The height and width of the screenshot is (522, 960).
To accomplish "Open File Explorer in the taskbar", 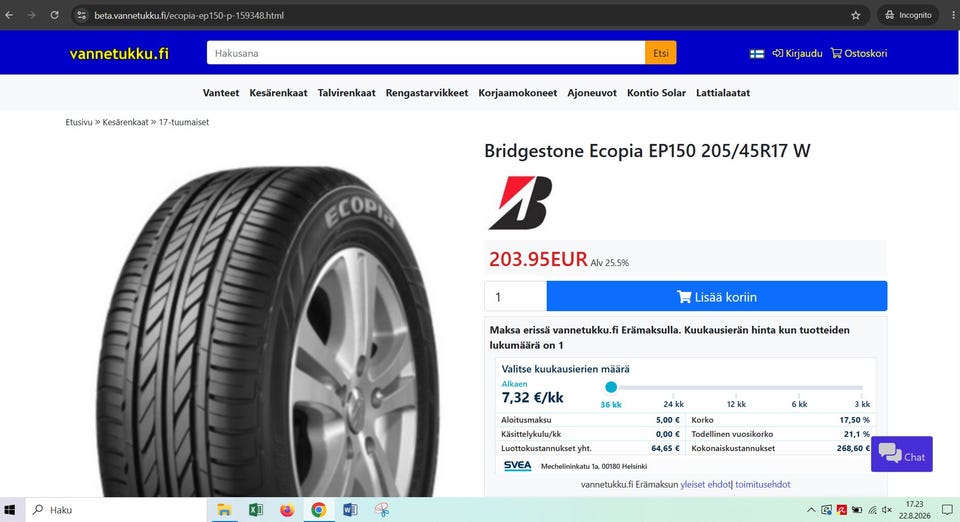I will click(x=224, y=510).
